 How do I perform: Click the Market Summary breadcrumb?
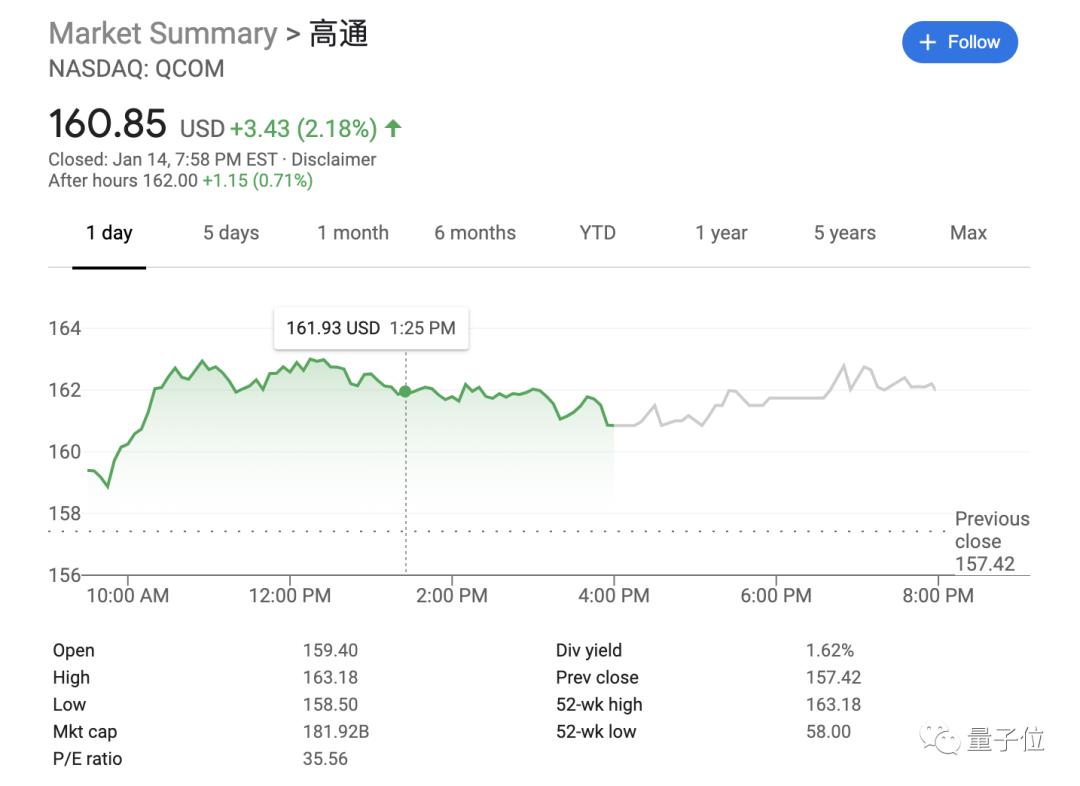(163, 33)
